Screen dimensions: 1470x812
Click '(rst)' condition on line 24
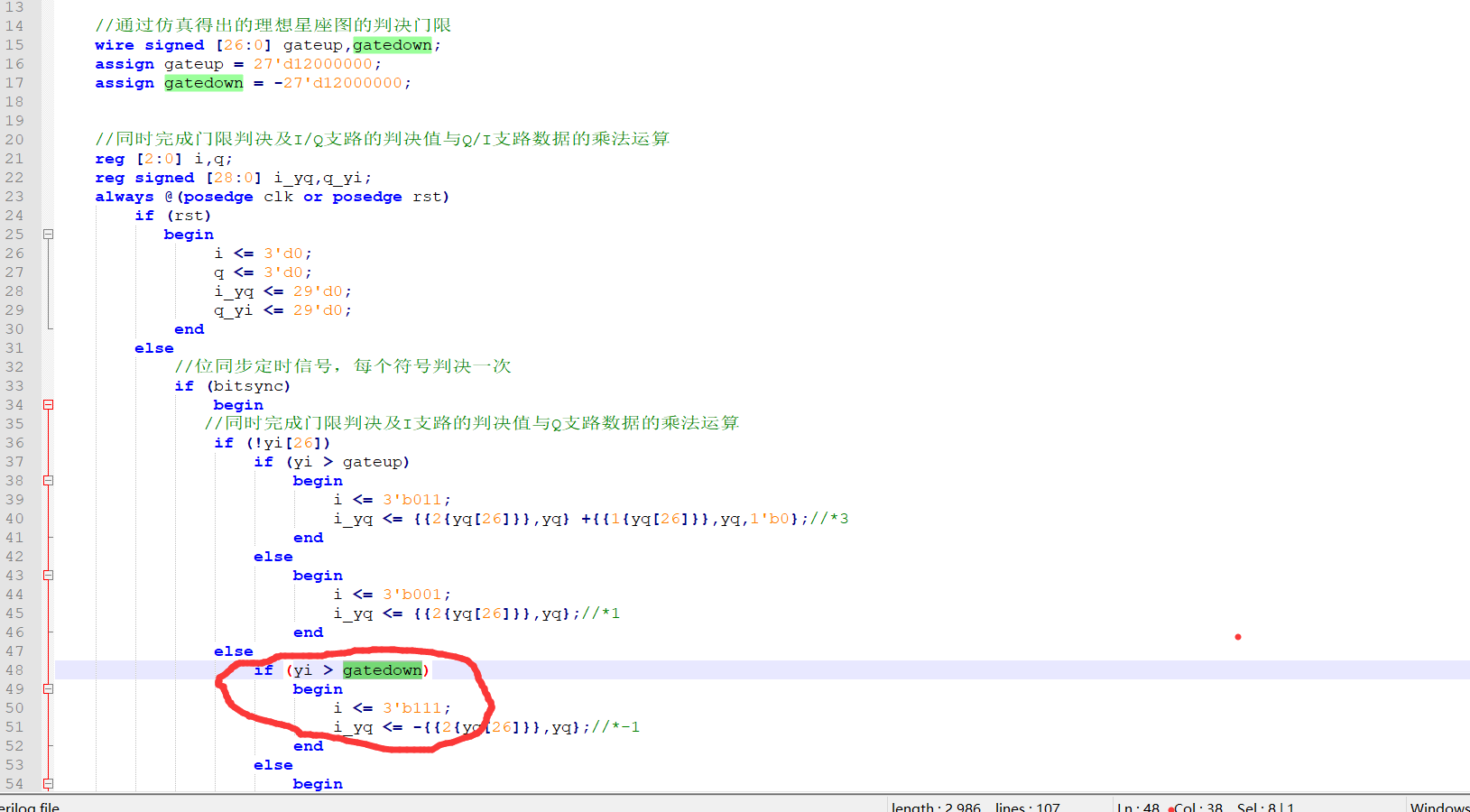189,216
